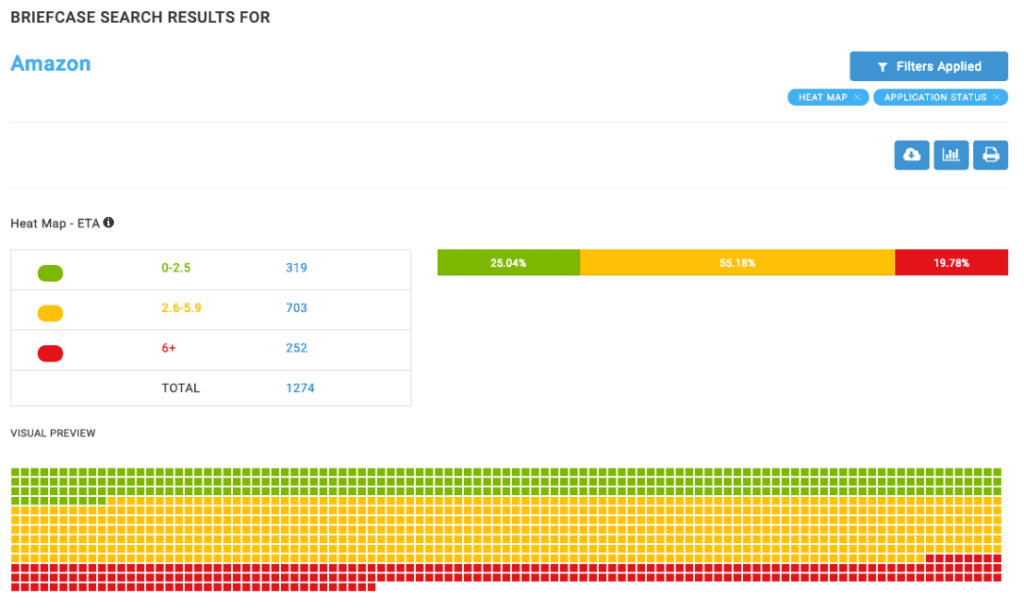The height and width of the screenshot is (612, 1024).
Task: Click the 2.6-5.9 range label
Action: [181, 308]
